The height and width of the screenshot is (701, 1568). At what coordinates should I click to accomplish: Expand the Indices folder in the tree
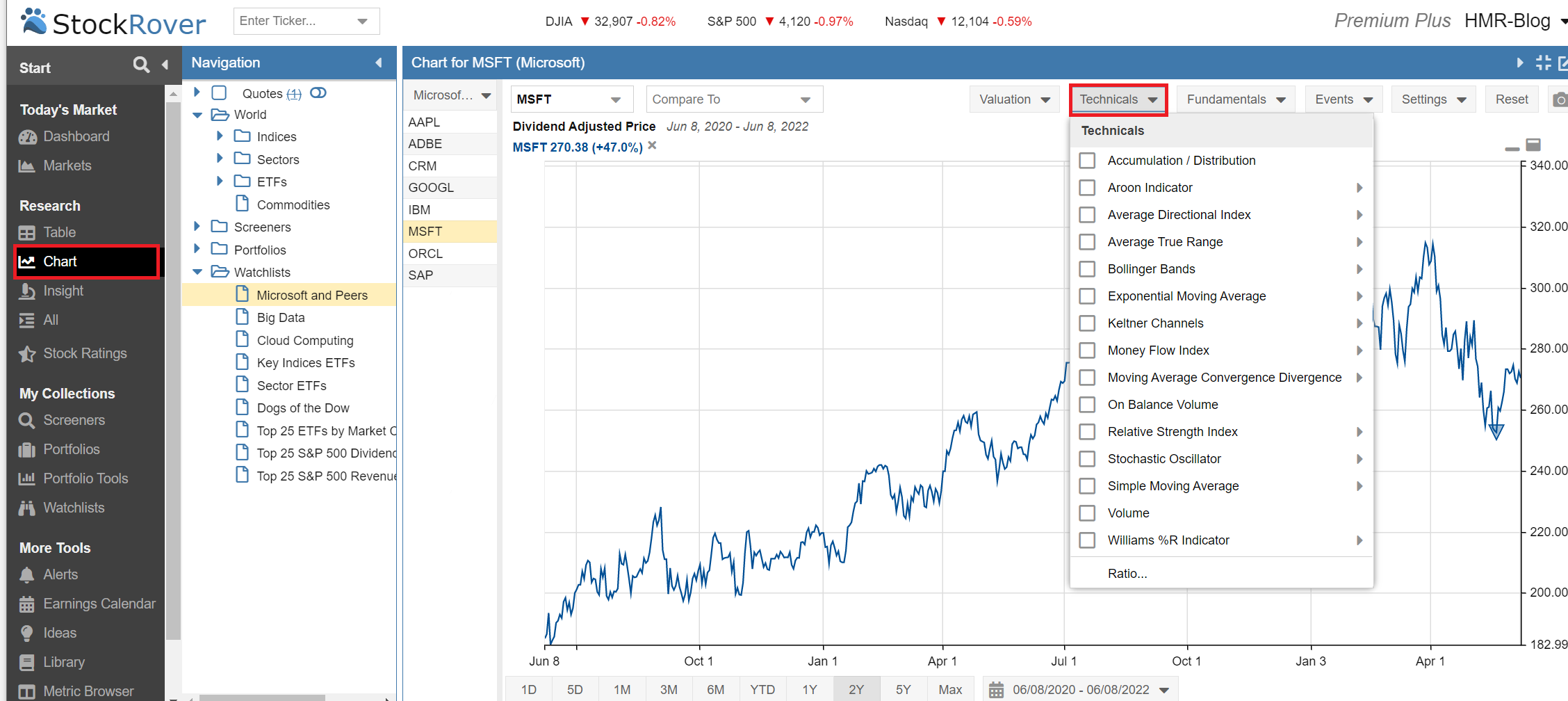220,136
